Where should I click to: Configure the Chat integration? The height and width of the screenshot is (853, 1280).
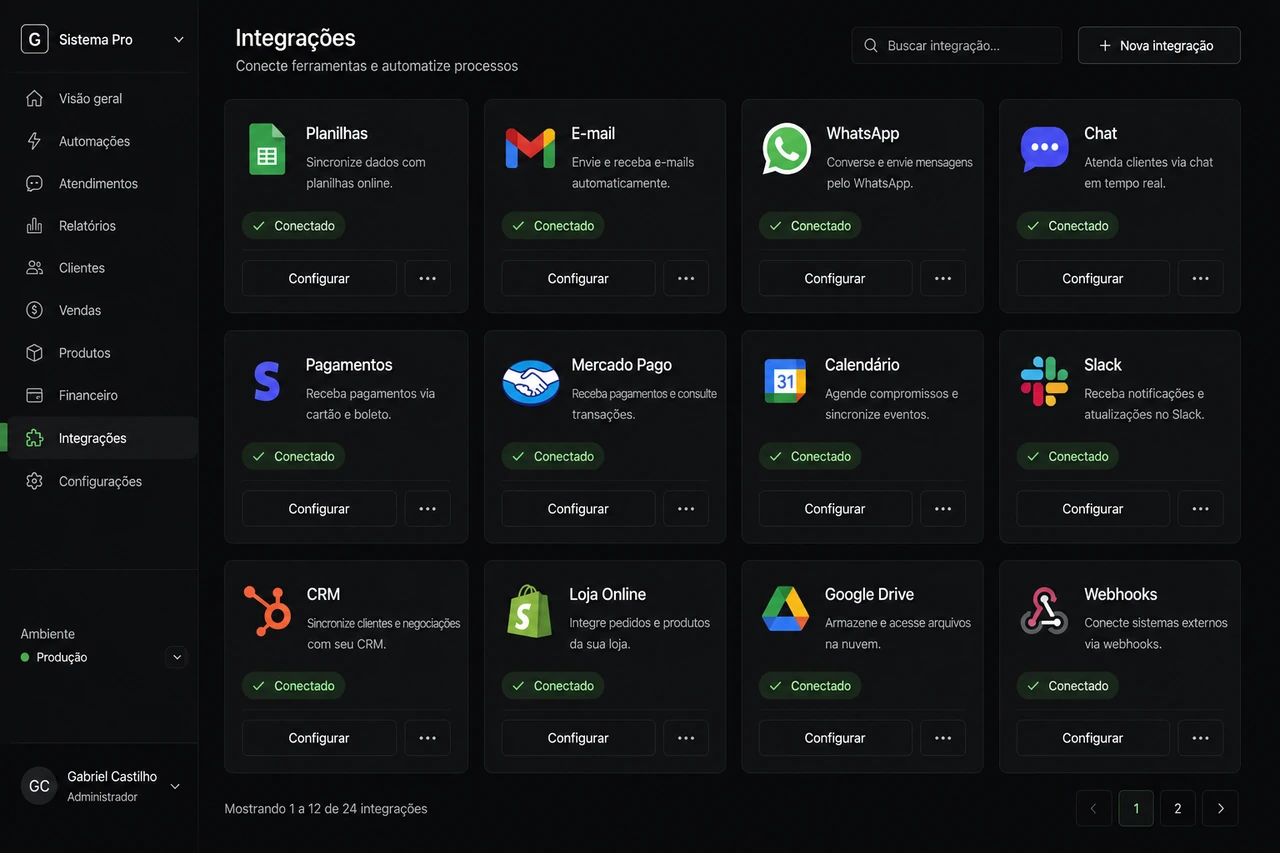pyautogui.click(x=1093, y=278)
